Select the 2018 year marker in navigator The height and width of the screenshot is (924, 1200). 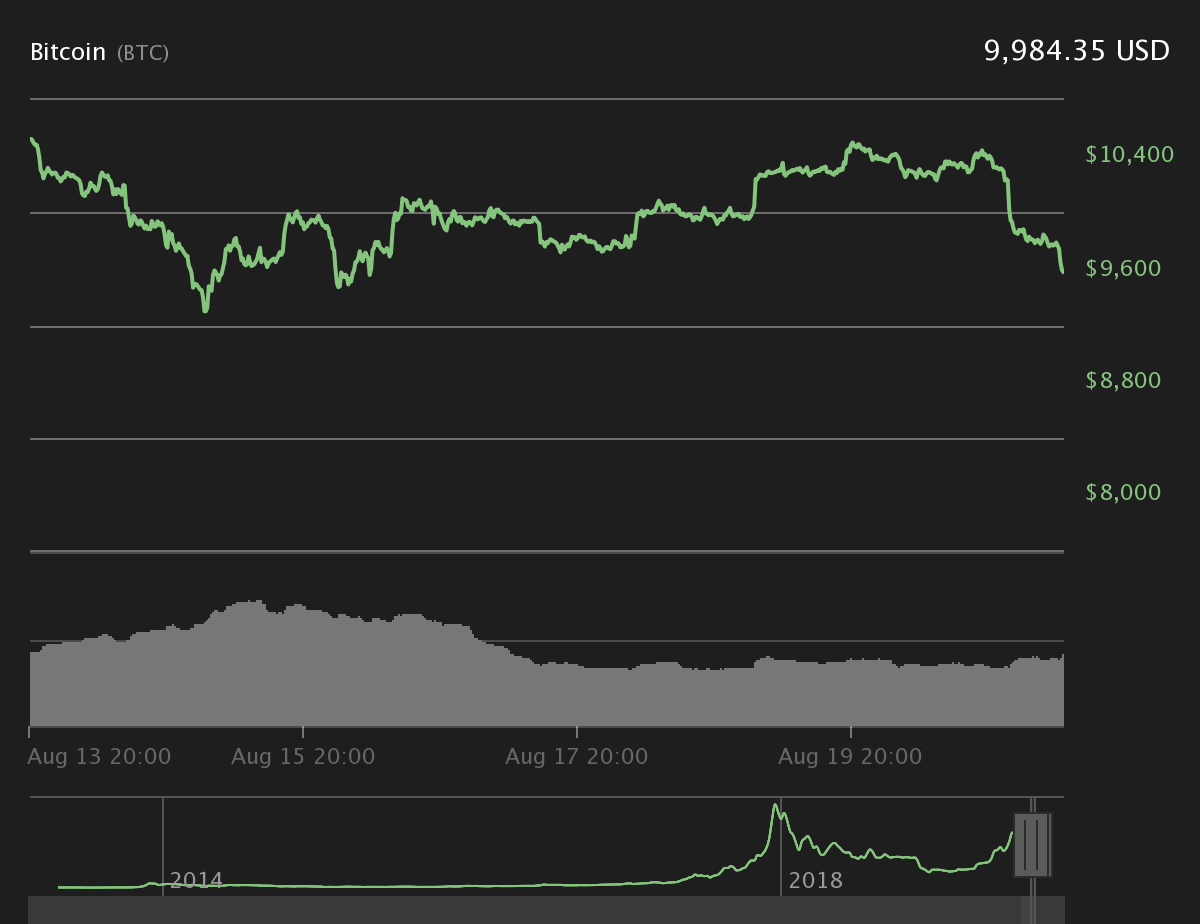pyautogui.click(x=815, y=881)
